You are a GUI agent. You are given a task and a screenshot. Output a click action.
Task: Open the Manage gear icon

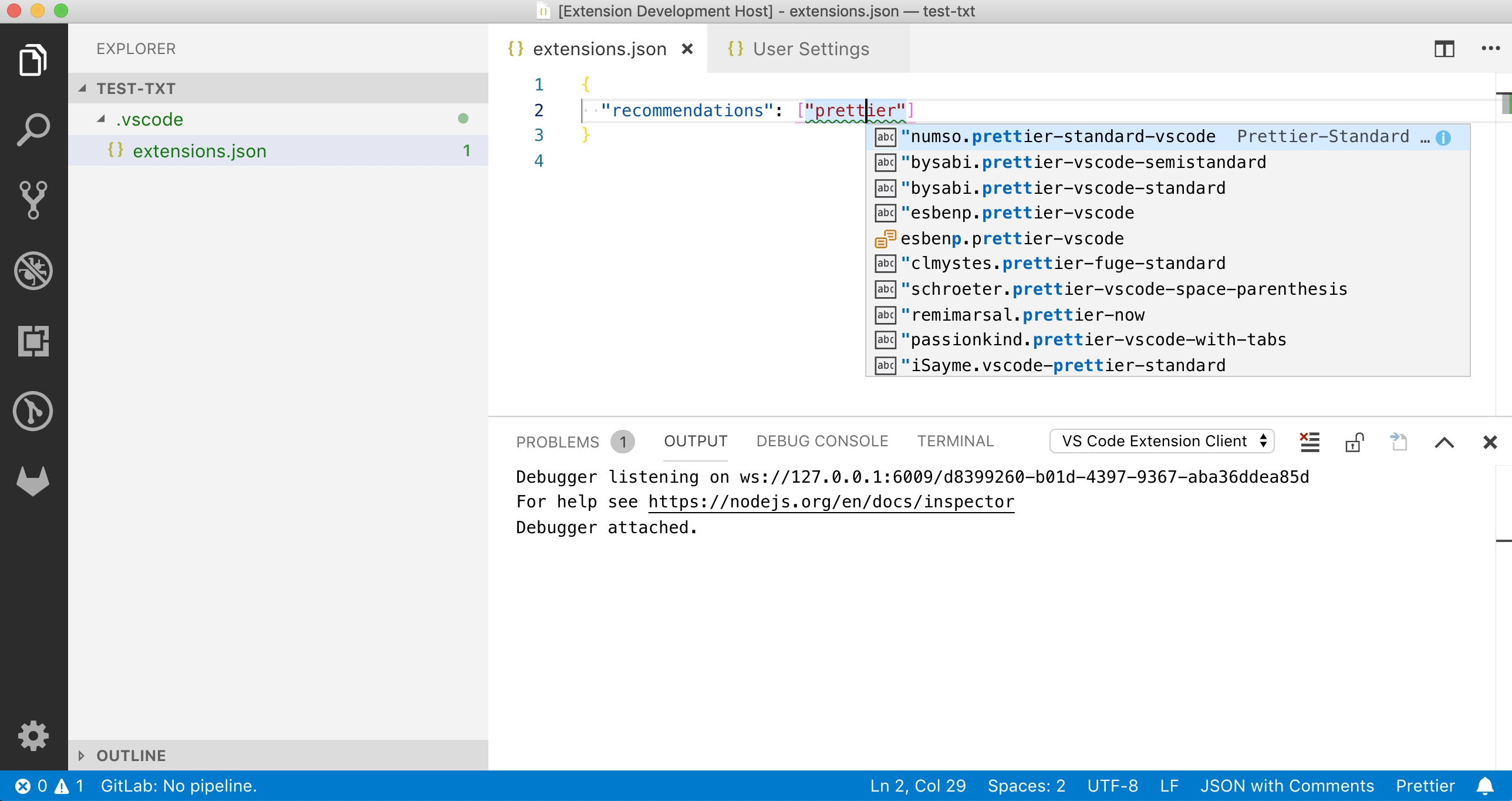[x=33, y=735]
